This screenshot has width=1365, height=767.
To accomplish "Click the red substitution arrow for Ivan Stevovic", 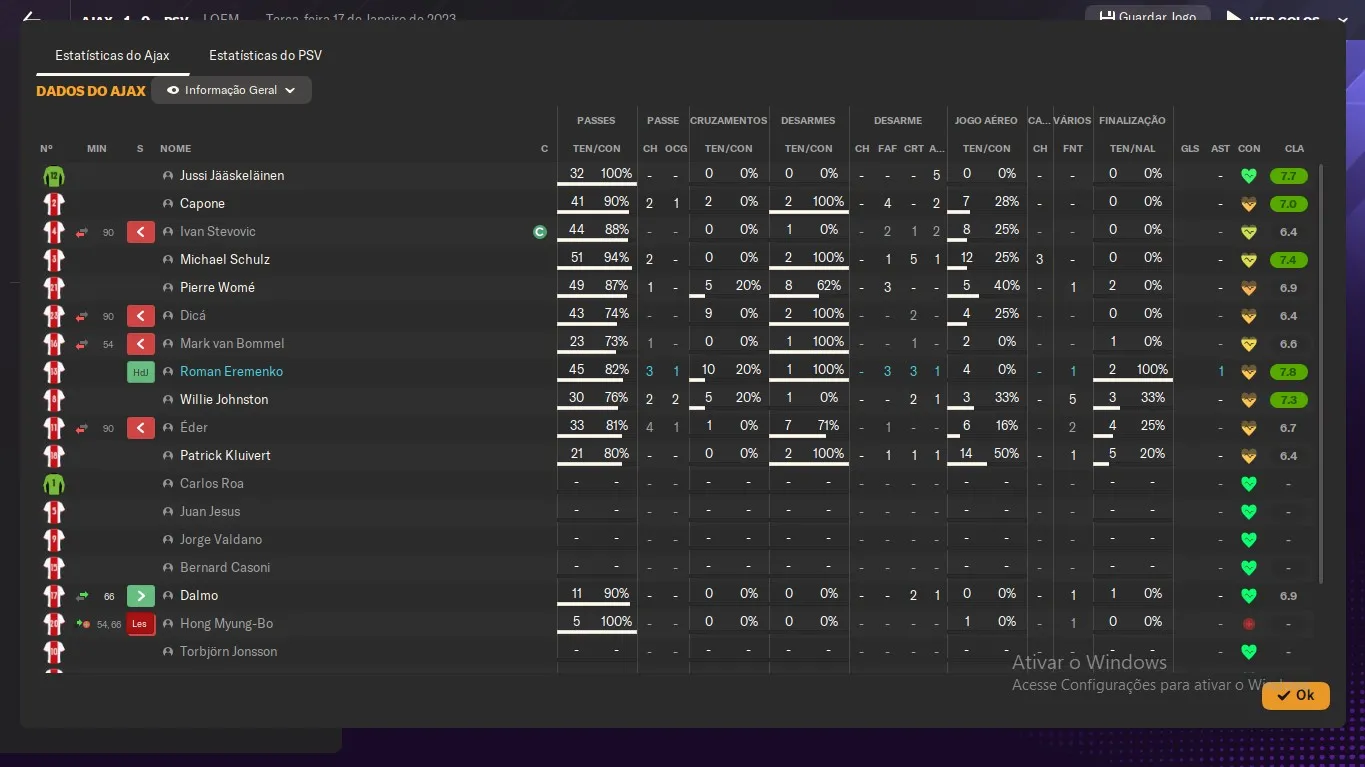I will 82,232.
